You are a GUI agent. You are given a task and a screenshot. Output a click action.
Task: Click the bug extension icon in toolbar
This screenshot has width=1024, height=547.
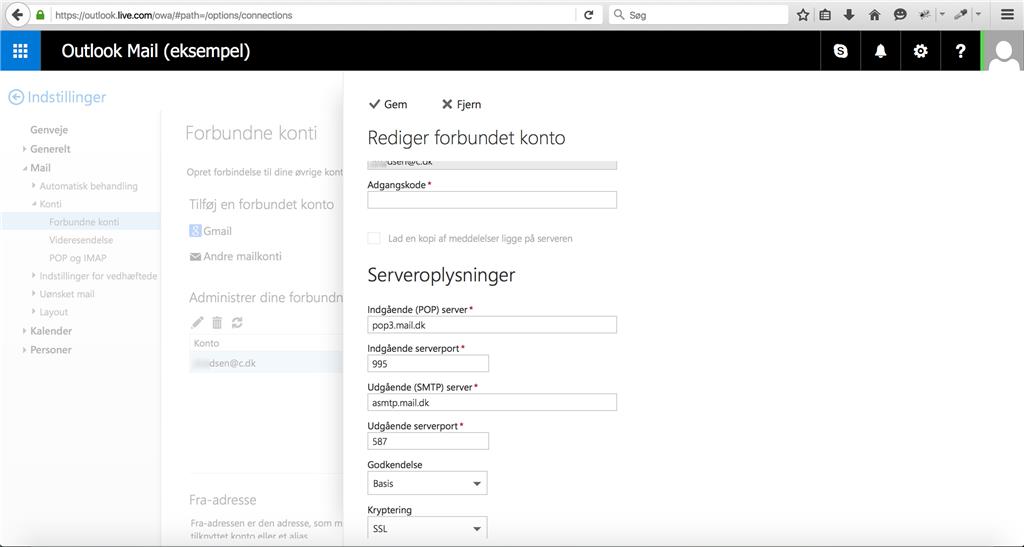click(925, 14)
